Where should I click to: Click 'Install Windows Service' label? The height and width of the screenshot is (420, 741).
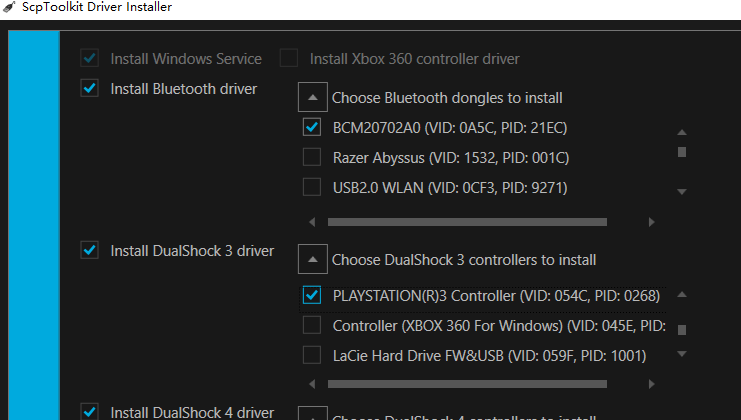tap(186, 59)
